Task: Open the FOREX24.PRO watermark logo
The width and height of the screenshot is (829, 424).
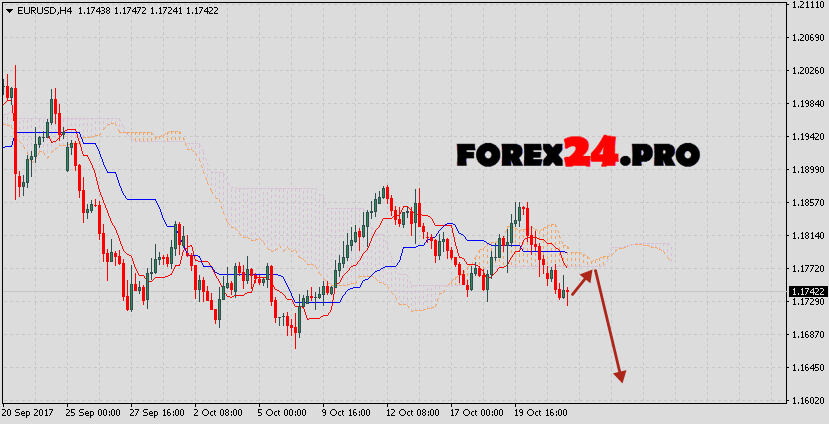Action: [577, 155]
